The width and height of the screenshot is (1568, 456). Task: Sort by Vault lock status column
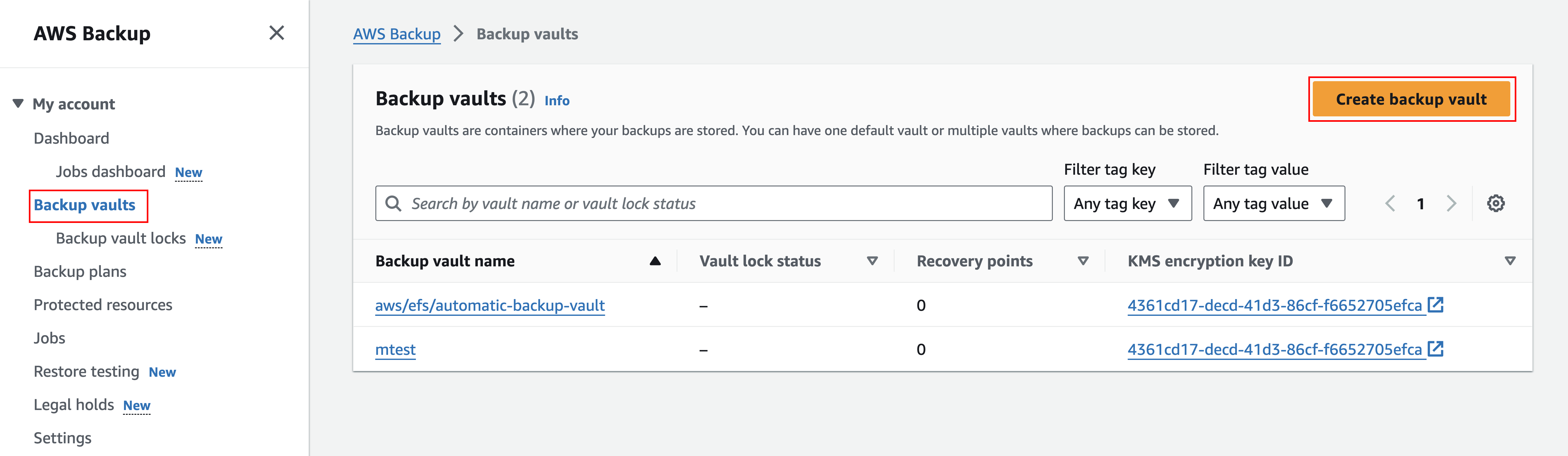pyautogui.click(x=871, y=261)
